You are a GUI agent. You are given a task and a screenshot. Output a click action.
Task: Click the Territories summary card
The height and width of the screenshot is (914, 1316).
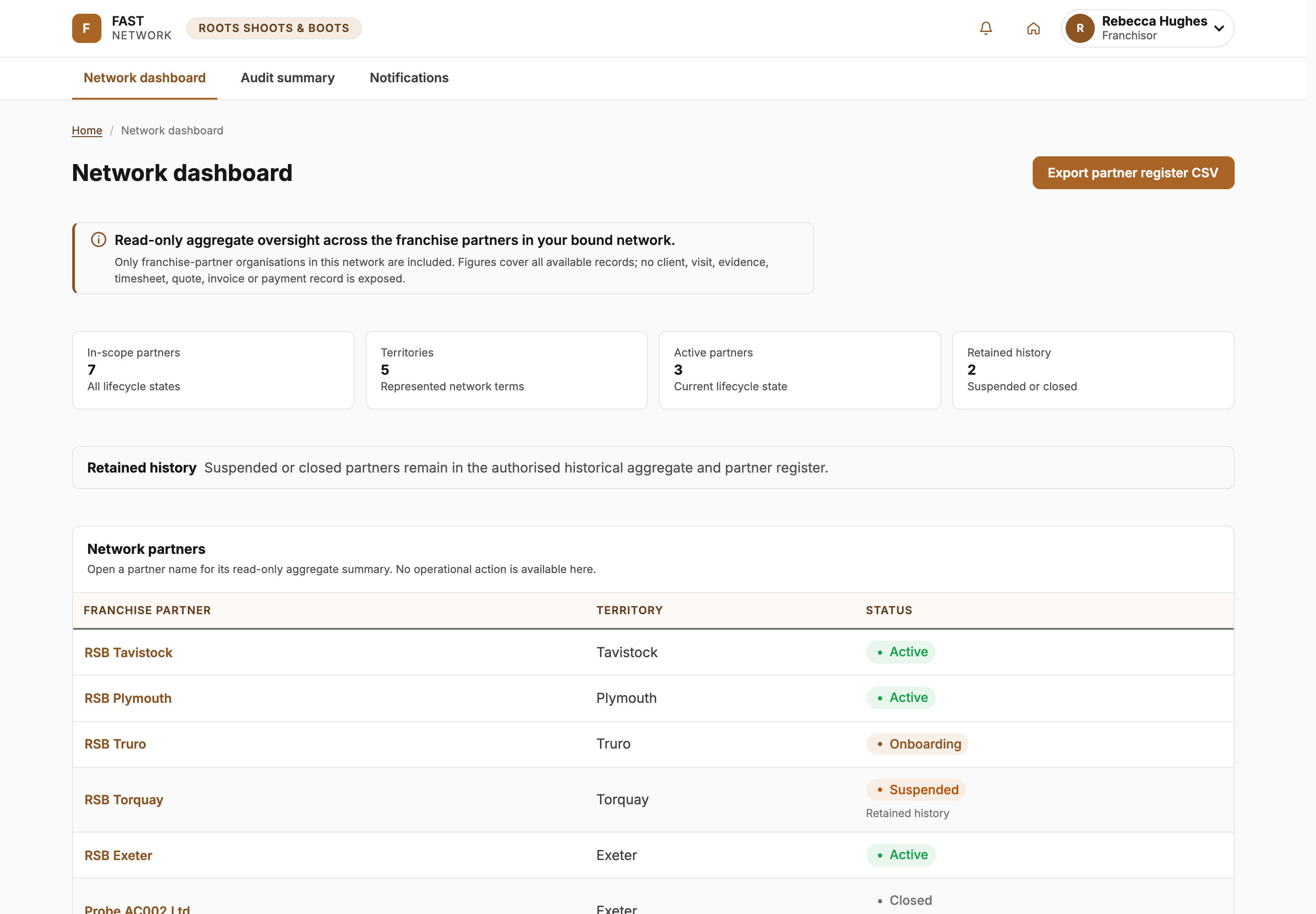[x=506, y=370]
